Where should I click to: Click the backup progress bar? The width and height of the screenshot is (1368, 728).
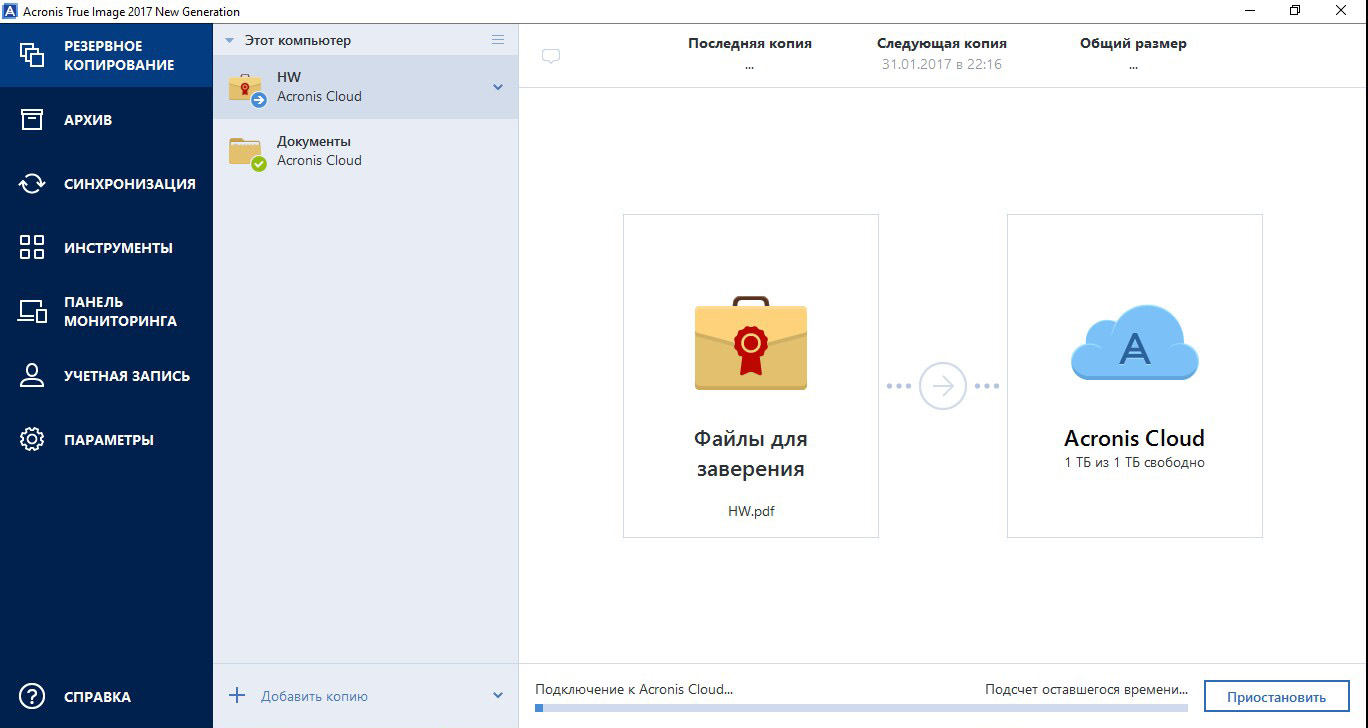[861, 708]
